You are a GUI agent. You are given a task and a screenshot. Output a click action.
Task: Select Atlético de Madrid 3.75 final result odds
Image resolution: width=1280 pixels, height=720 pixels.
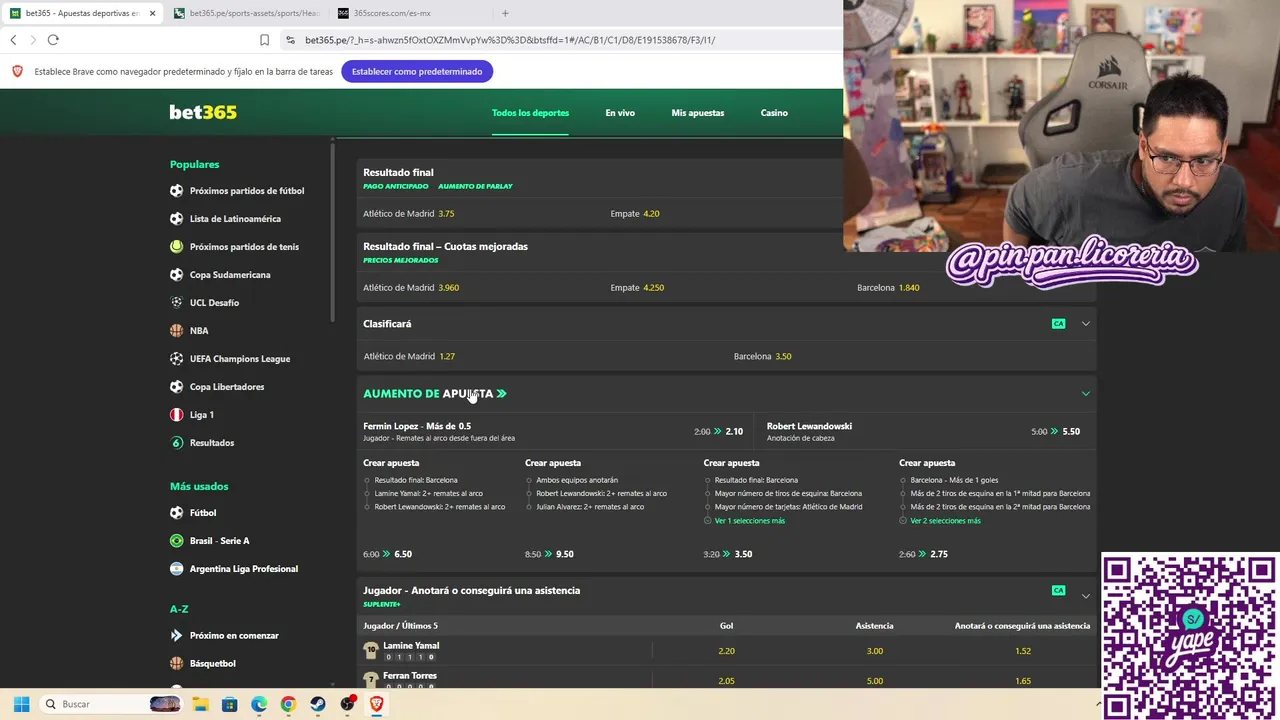point(409,214)
